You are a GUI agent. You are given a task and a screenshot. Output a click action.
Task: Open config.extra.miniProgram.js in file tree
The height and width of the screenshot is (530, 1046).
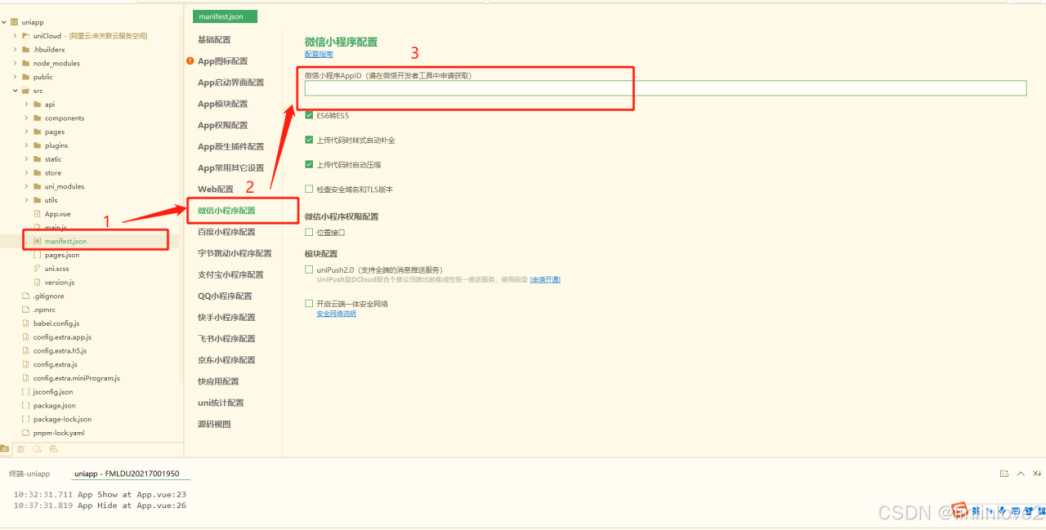[x=77, y=378]
